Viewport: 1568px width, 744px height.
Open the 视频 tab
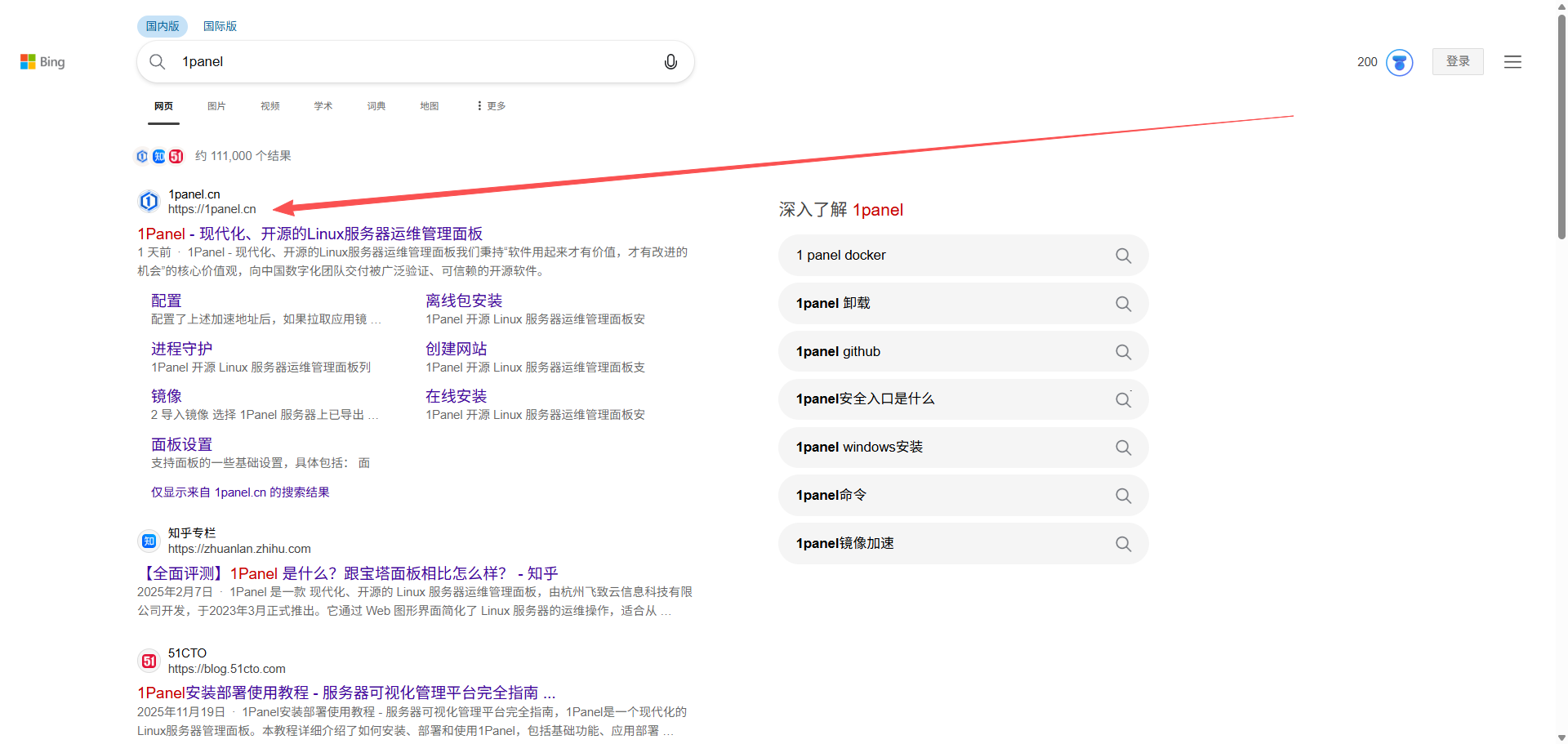tap(270, 106)
